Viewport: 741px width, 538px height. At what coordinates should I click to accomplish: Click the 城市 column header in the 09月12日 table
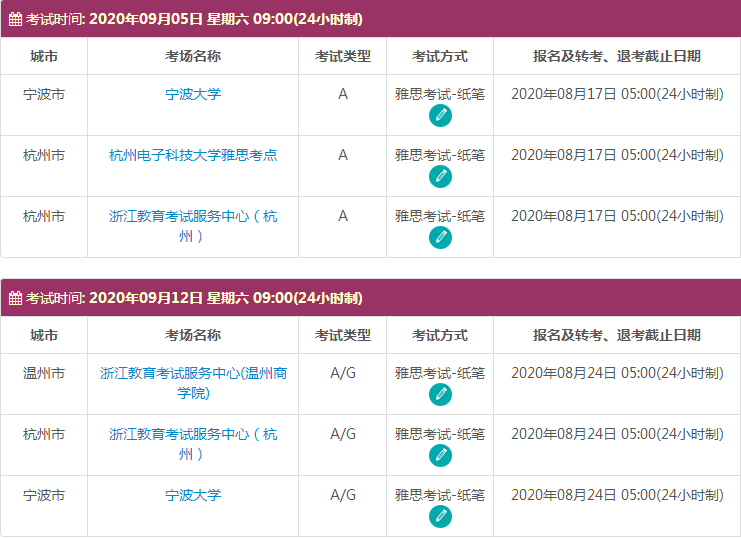(x=44, y=335)
